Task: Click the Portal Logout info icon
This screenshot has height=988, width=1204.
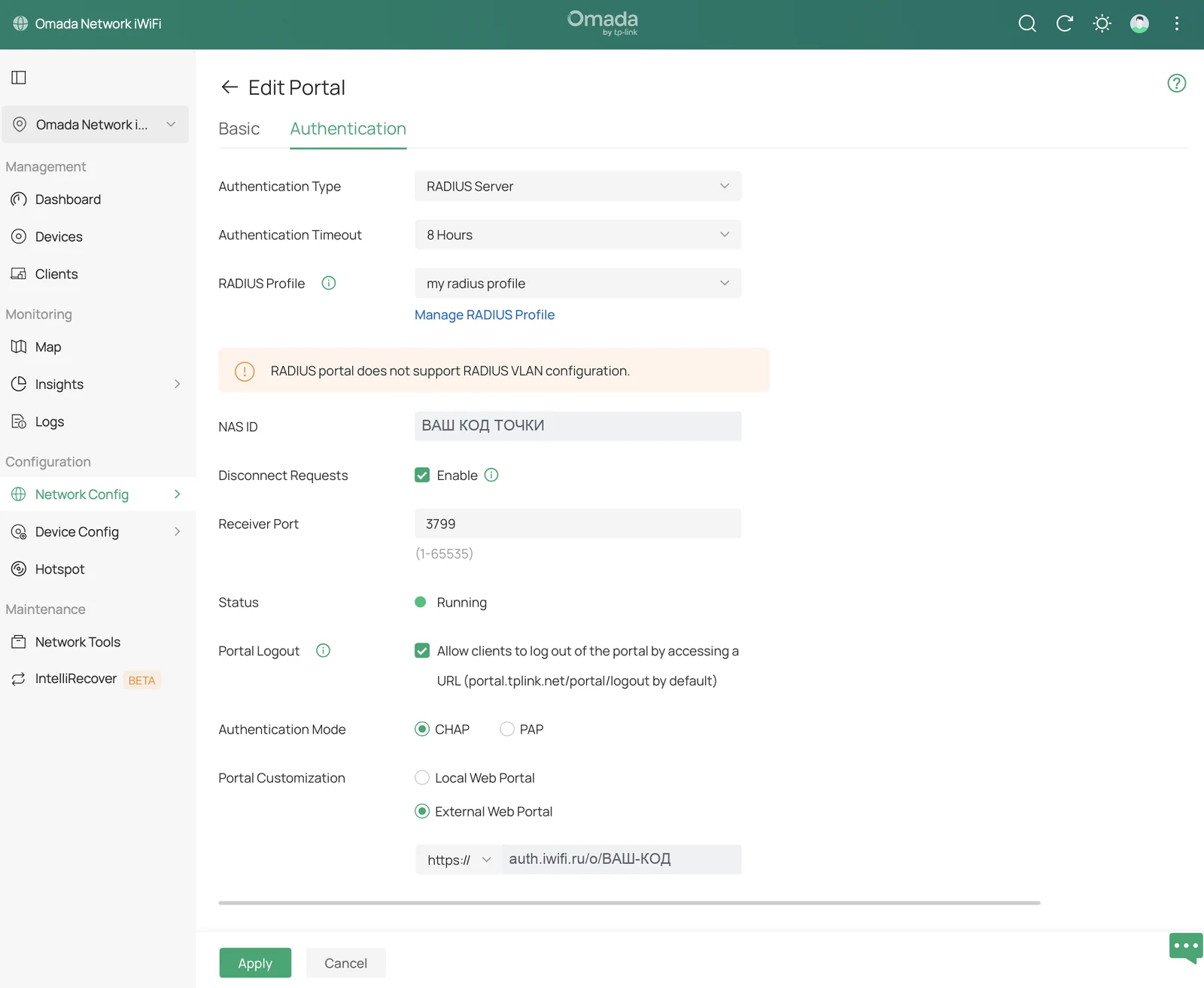Action: pyautogui.click(x=323, y=650)
